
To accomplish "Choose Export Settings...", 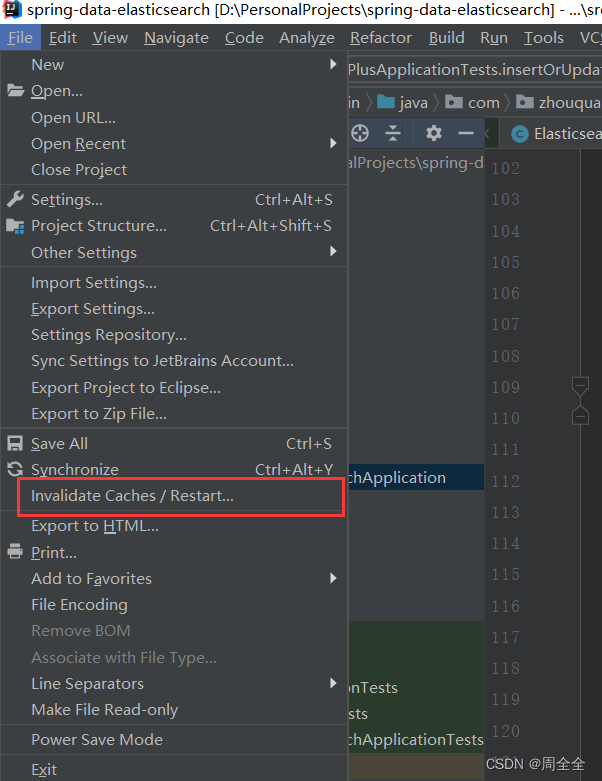I will click(x=174, y=309).
